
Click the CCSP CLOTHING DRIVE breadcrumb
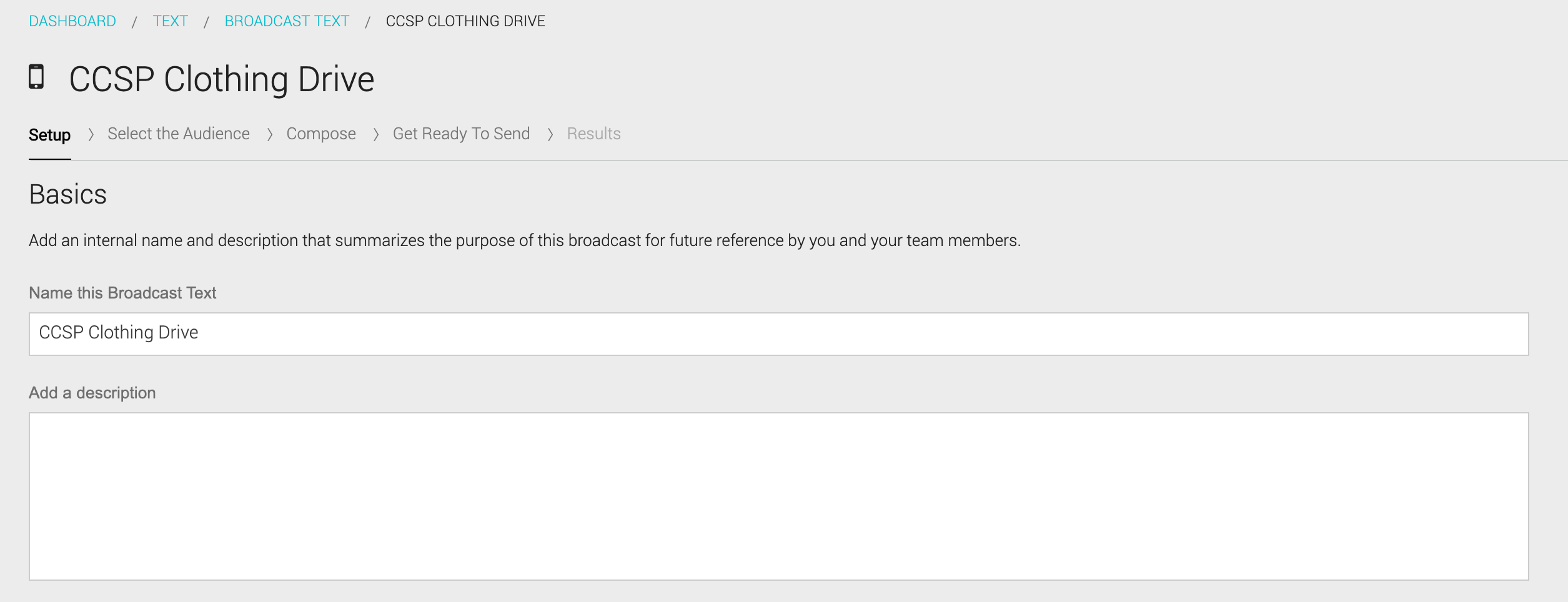pos(465,21)
